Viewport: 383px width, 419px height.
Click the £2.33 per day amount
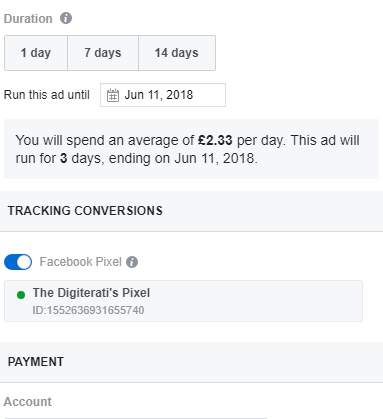point(215,140)
